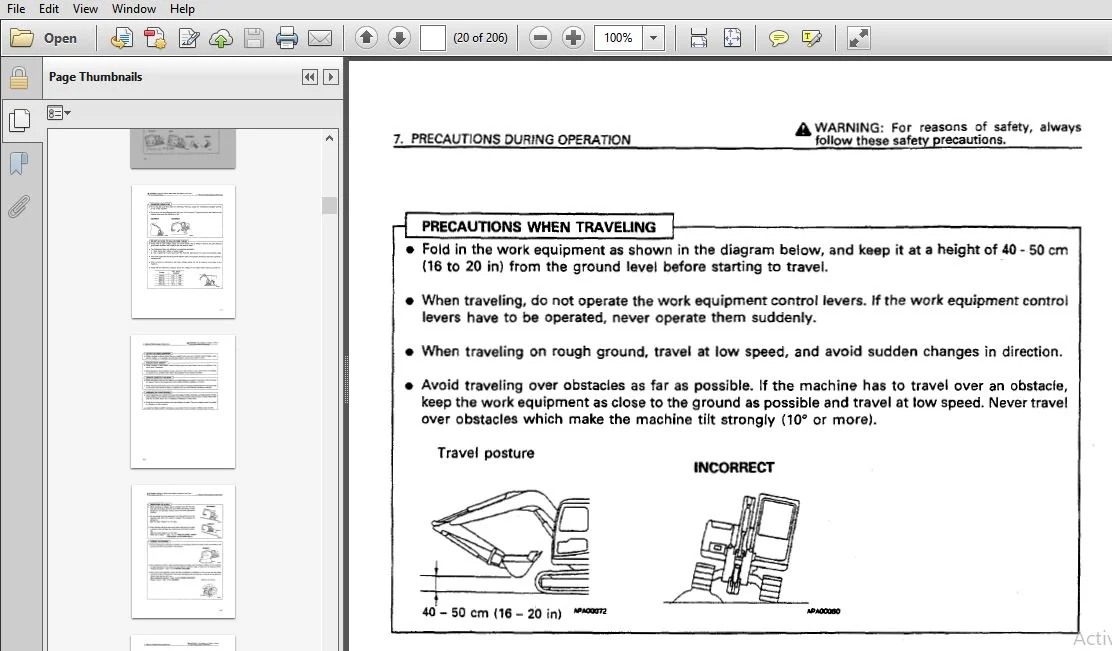Viewport: 1112px width, 651px height.
Task: Click the Zoom out minus button
Action: 540,38
